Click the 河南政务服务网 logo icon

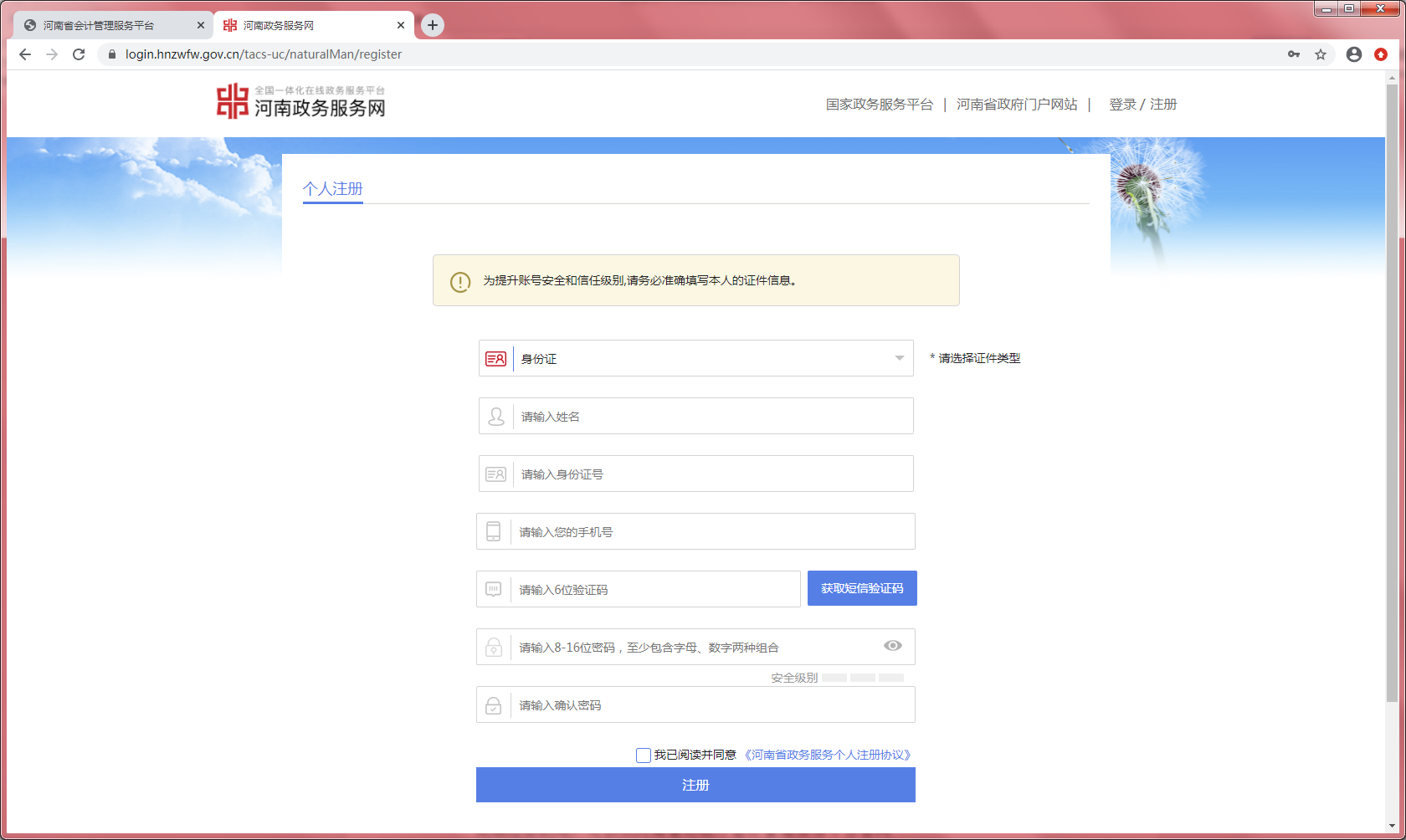[232, 100]
